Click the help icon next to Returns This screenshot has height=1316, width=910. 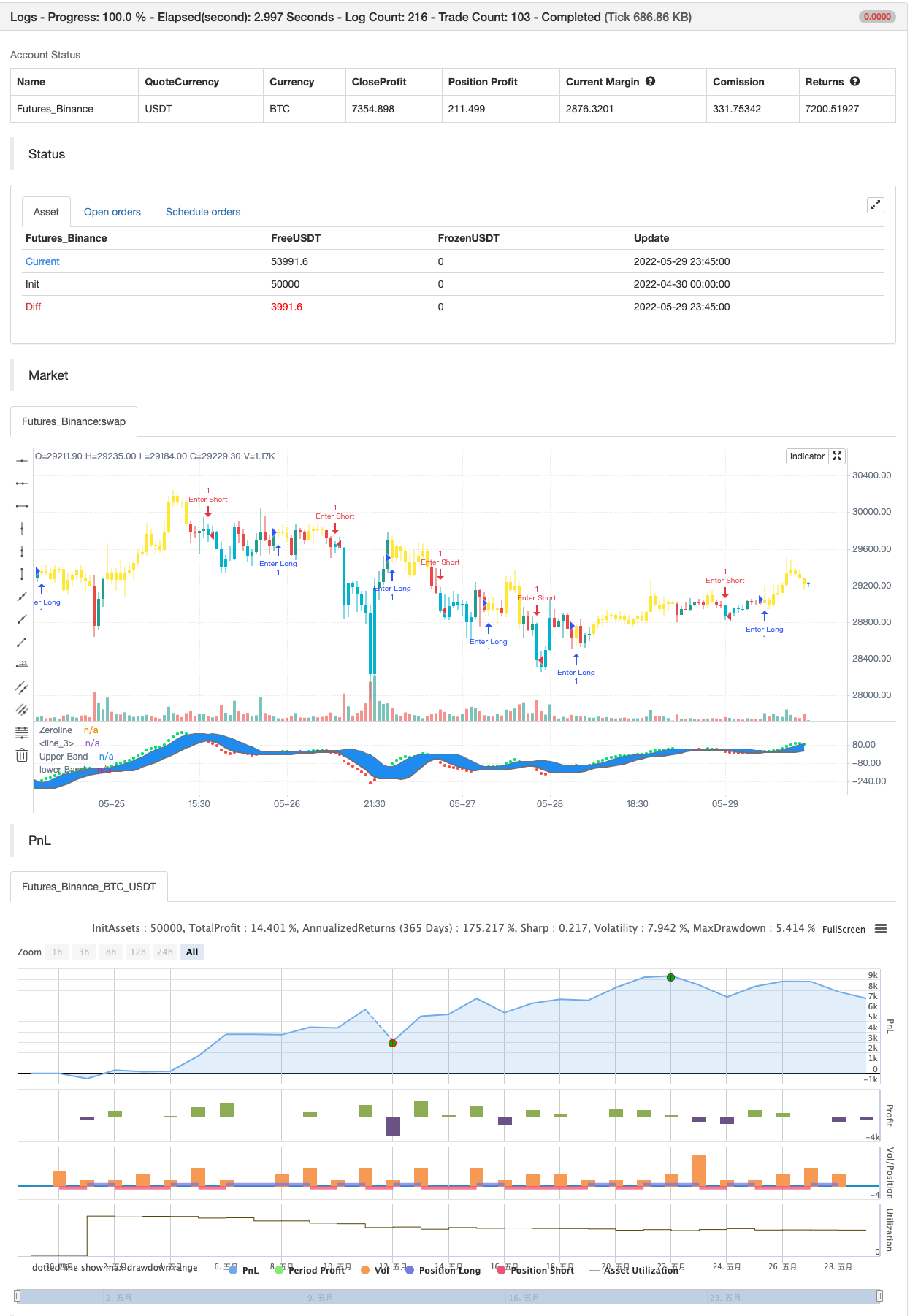854,81
